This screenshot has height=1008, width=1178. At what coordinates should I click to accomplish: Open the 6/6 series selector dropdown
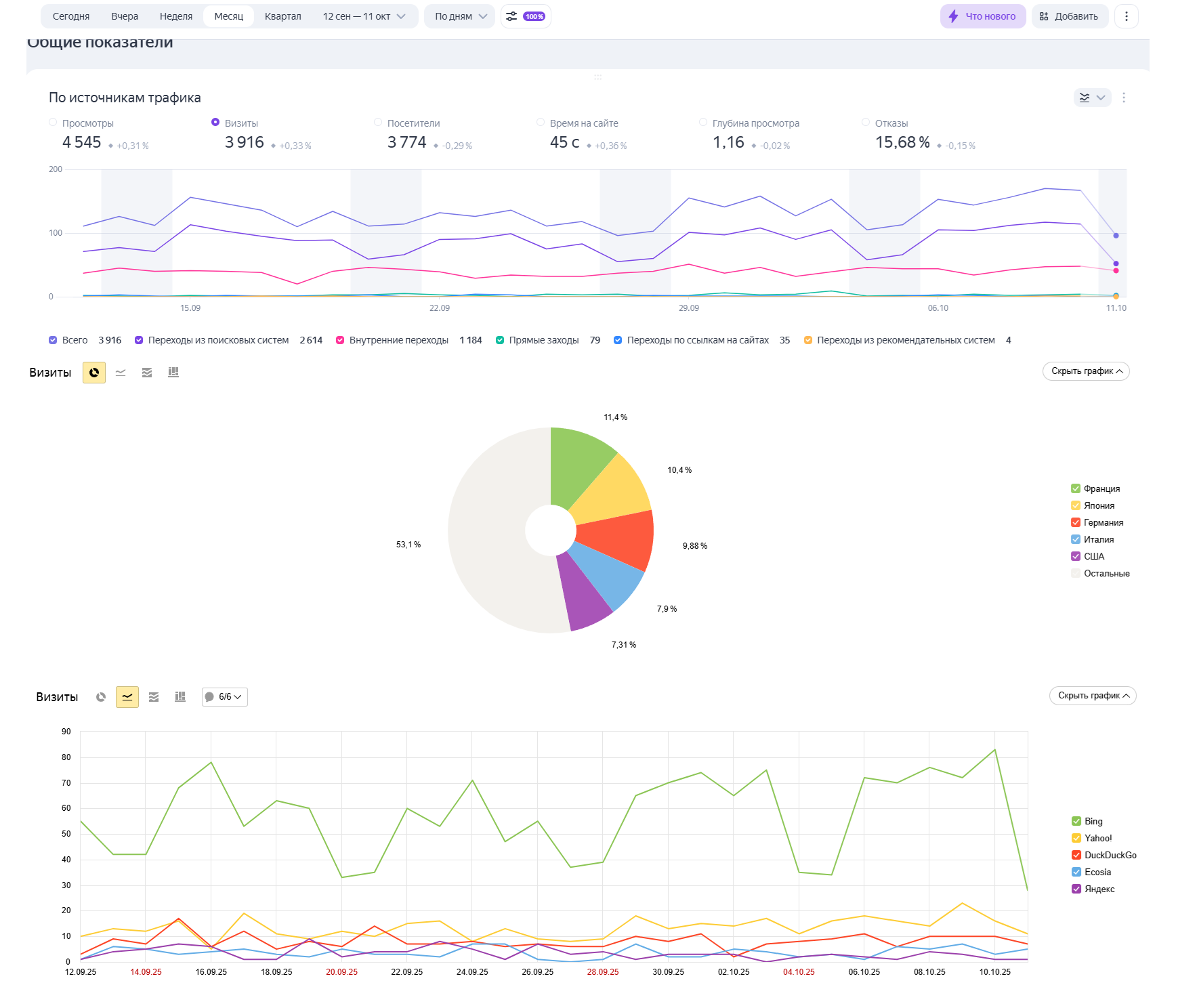click(x=224, y=697)
